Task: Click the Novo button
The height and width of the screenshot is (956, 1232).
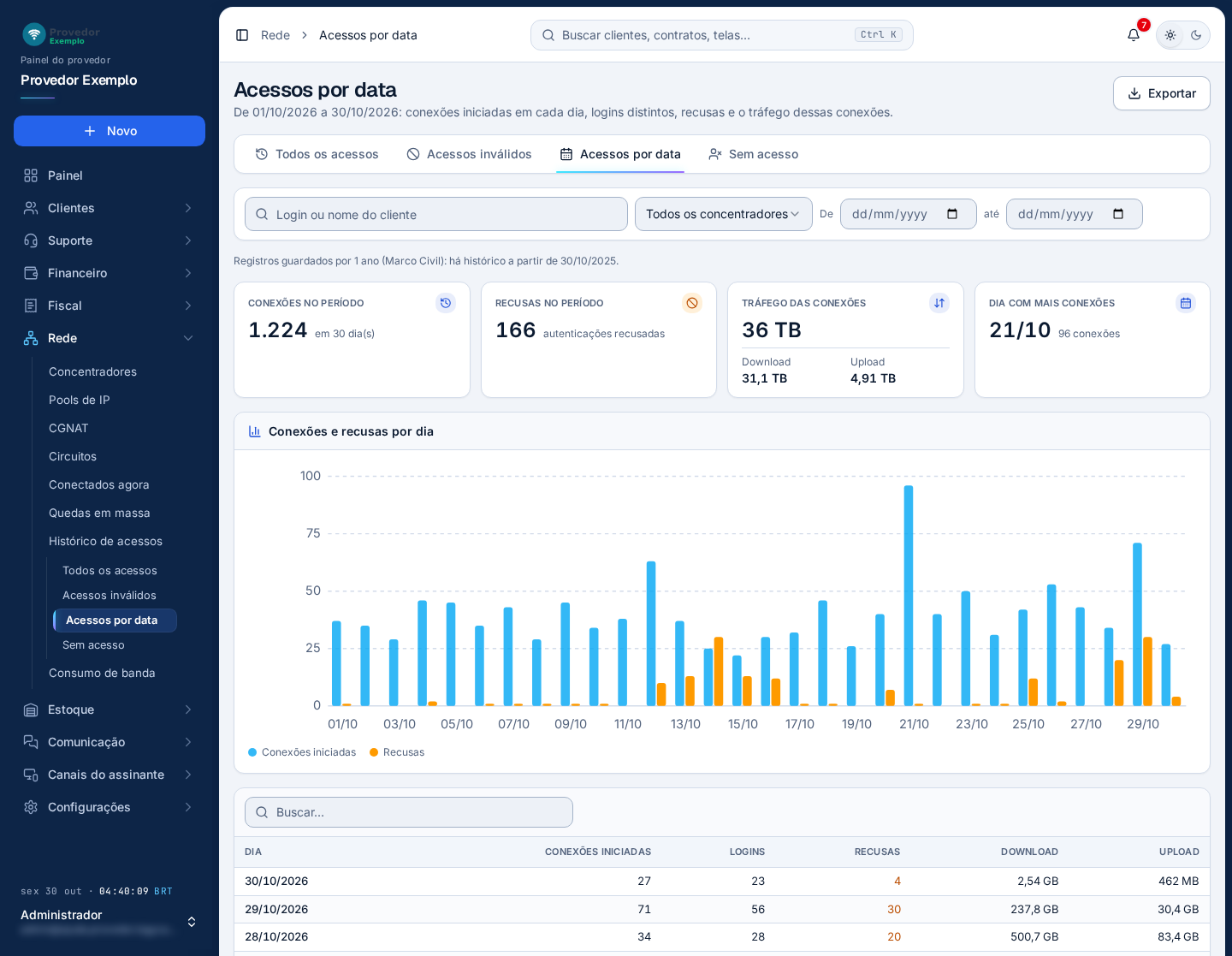Action: [110, 131]
